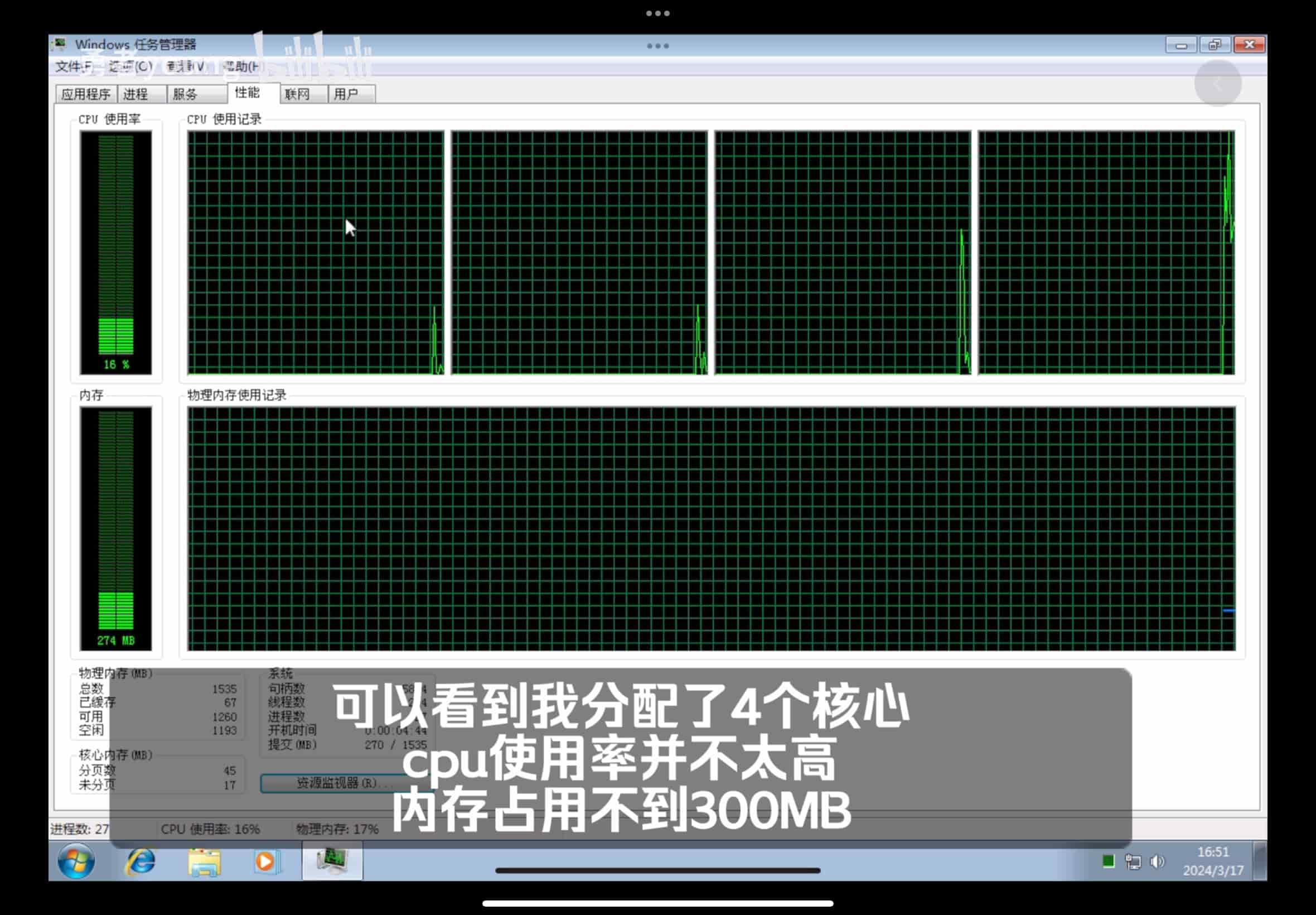
Task: Switch to the 联网 tab
Action: [304, 94]
